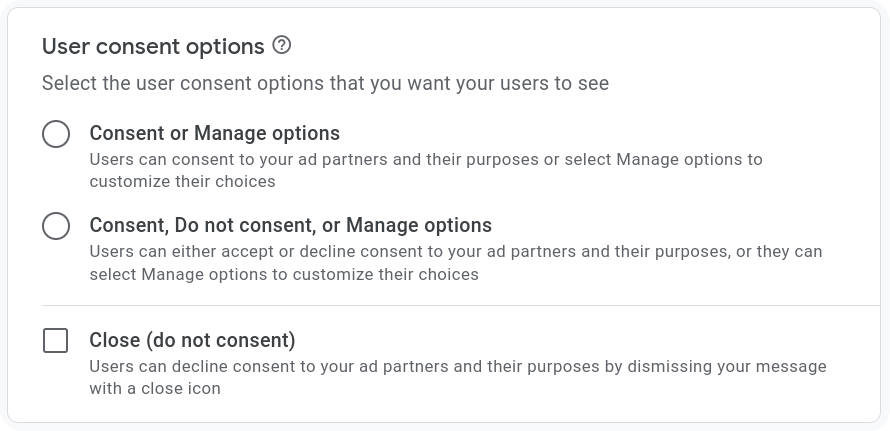Viewport: 890px width, 431px height.
Task: Click the 'Close (do not consent)' label text
Action: (x=192, y=340)
